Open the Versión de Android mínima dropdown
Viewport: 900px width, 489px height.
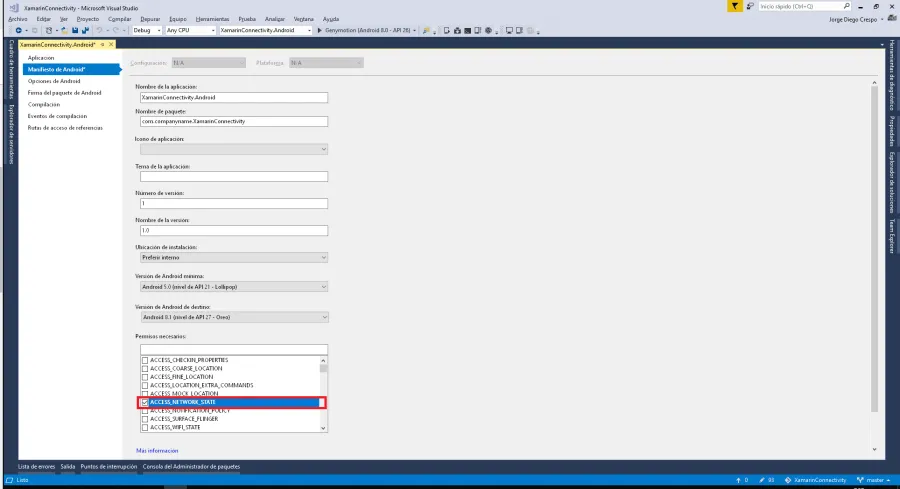(x=234, y=287)
